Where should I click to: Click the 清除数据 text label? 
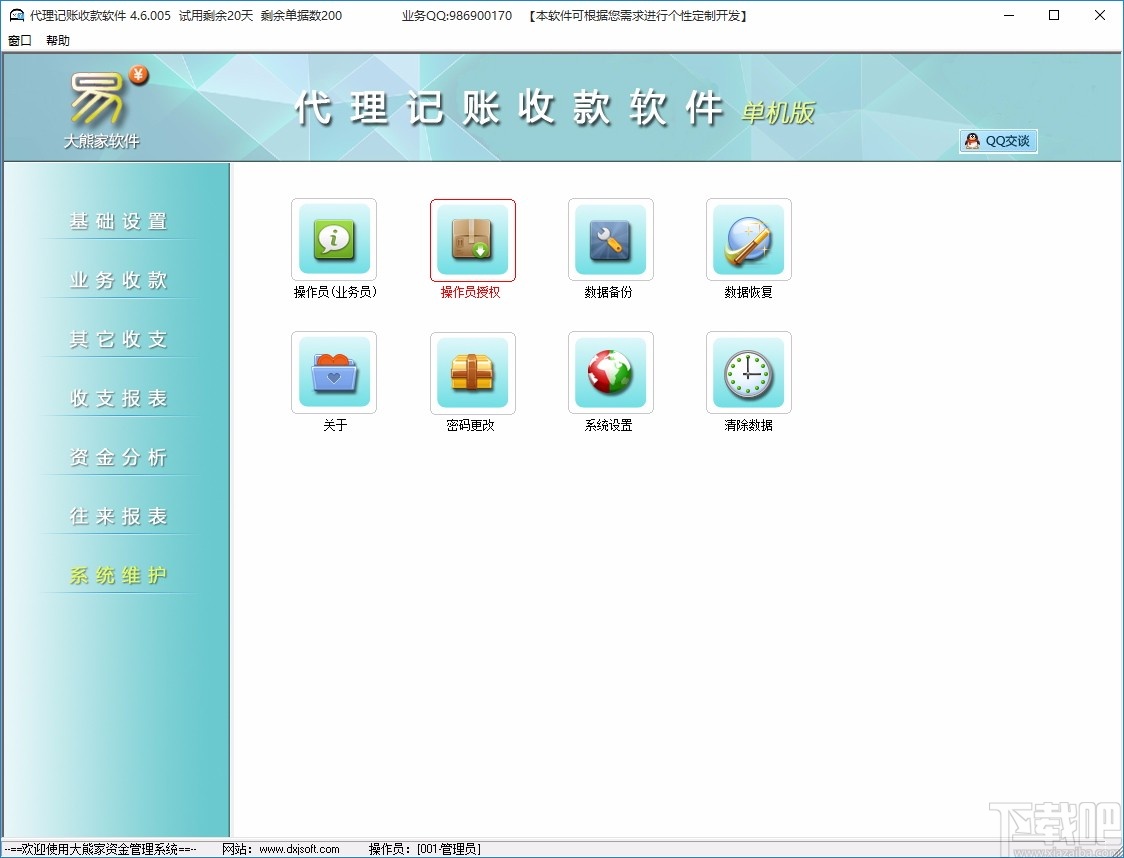[748, 425]
